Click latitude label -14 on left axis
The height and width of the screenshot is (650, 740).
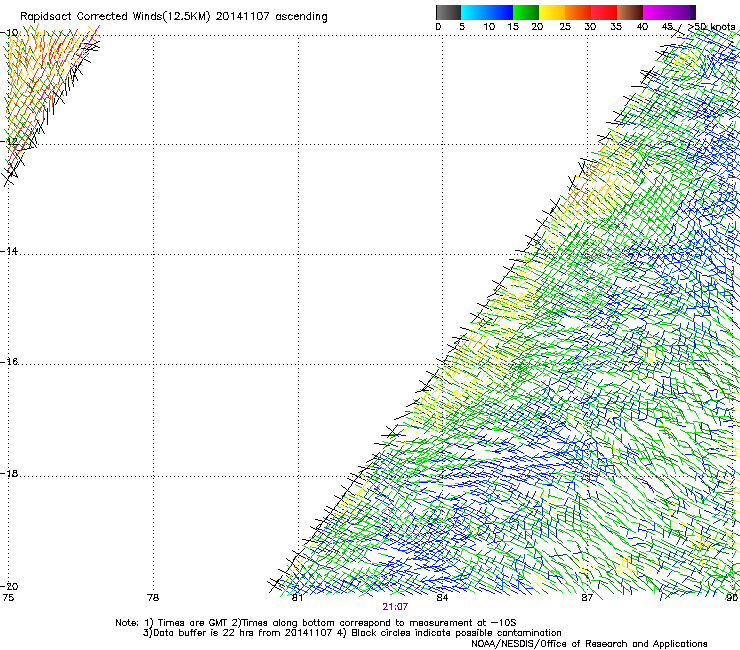tap(9, 251)
